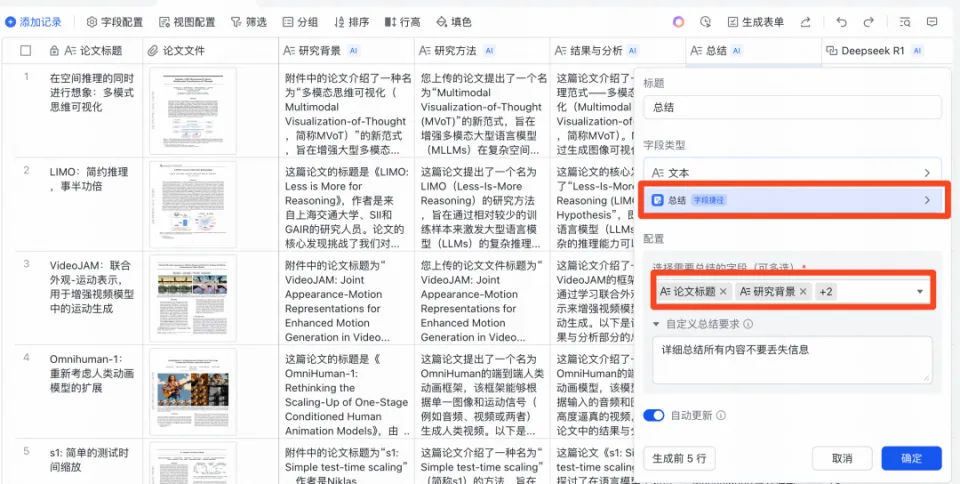Click row 2 研究背景 cell about LIMO
This screenshot has height=484, width=960.
[347, 207]
